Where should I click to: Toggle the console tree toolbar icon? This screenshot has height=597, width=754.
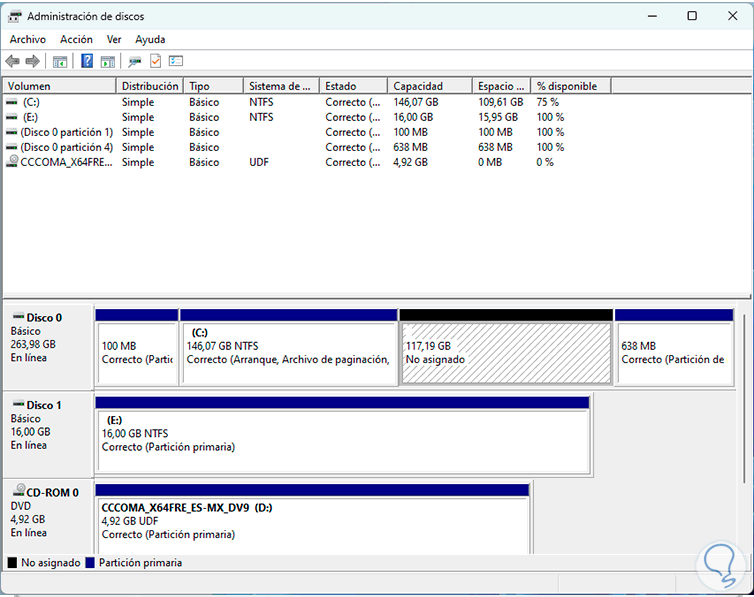point(60,61)
